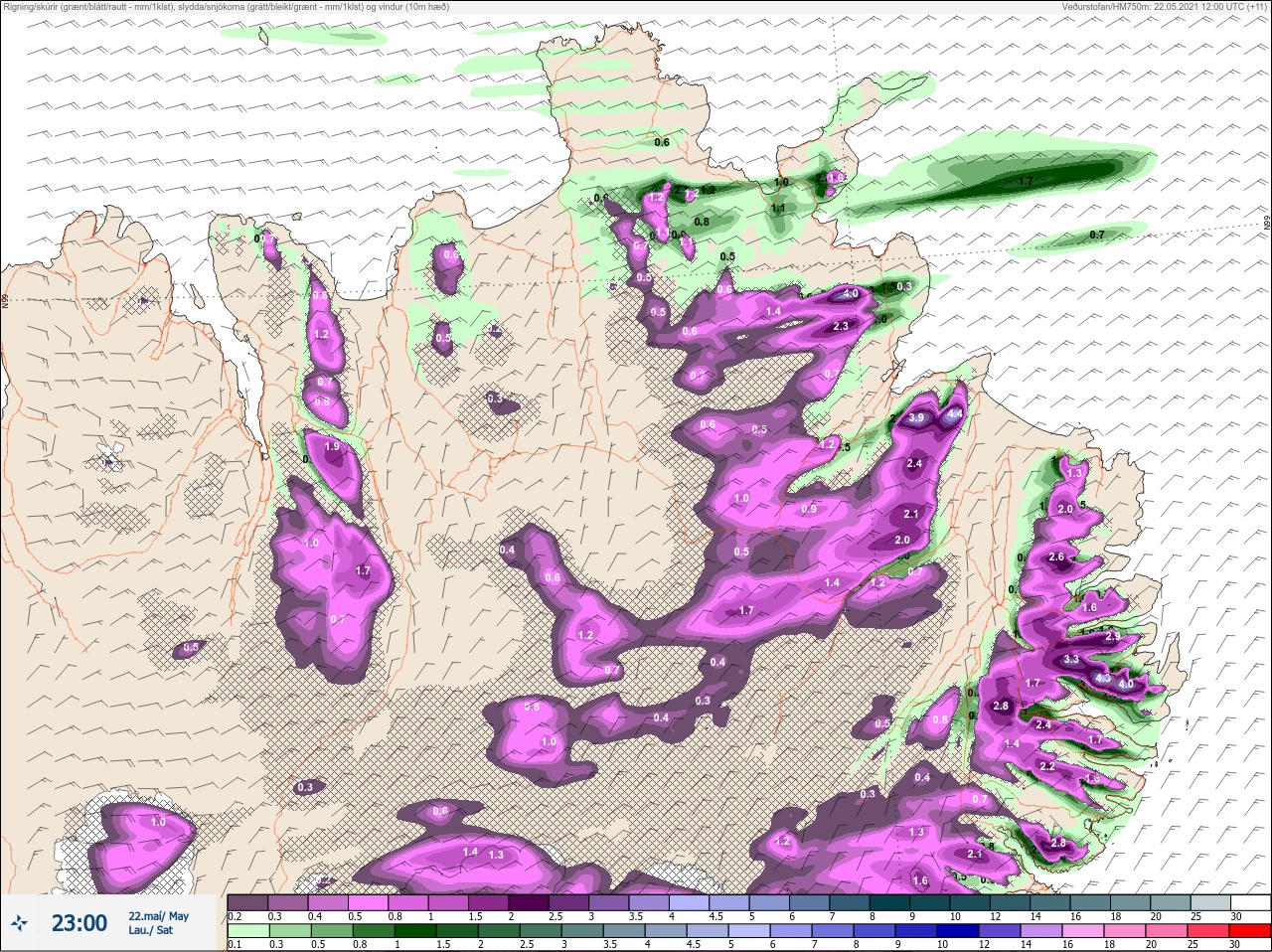Viewport: 1272px width, 952px height.
Task: Click the 0.9 value in the central snow area
Action: 809,510
